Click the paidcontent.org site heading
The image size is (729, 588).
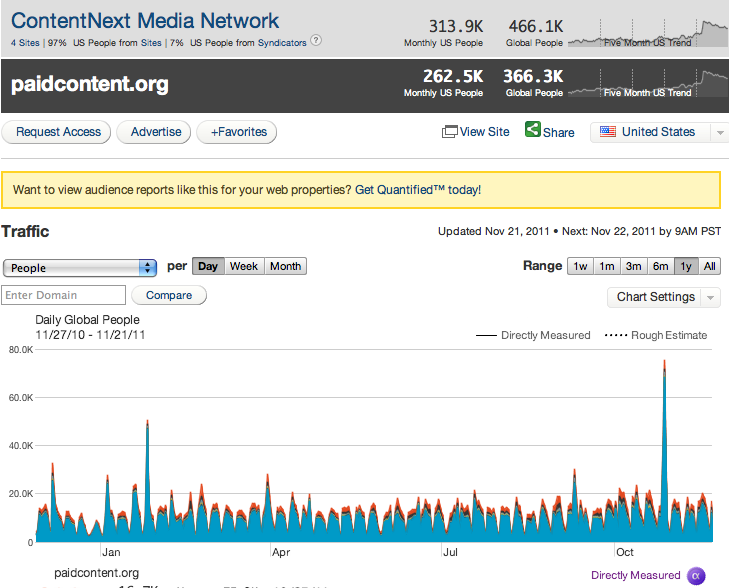point(90,84)
